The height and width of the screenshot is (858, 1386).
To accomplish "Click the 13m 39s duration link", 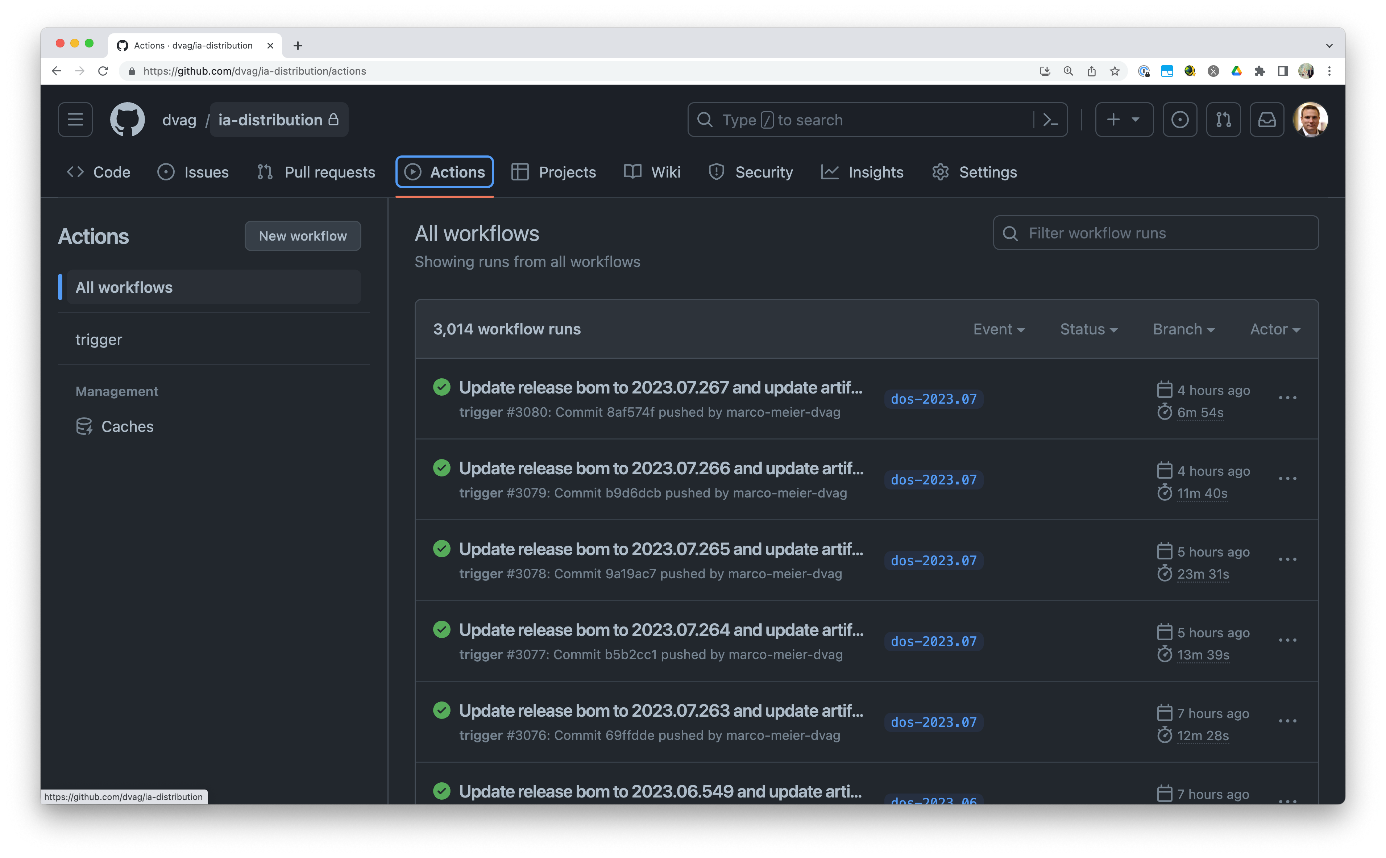I will 1203,655.
